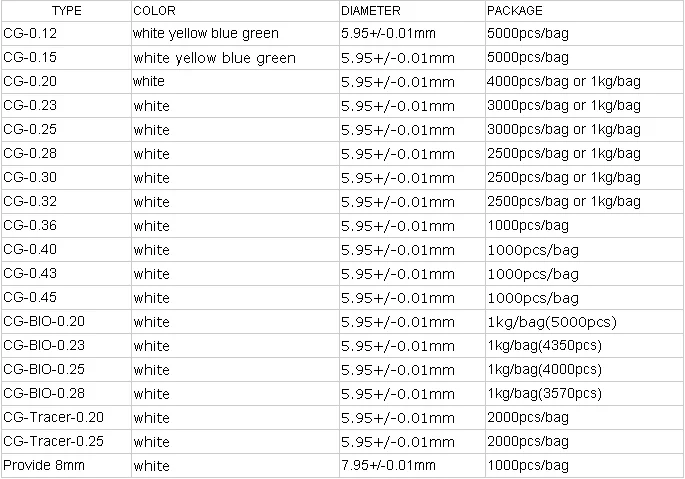685x479 pixels.
Task: Click the DIAMETER column header
Action: (x=370, y=11)
